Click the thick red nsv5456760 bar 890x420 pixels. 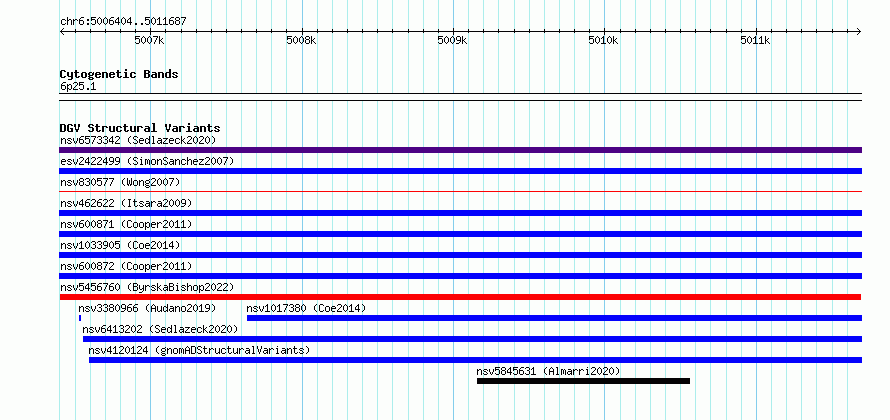click(x=460, y=297)
